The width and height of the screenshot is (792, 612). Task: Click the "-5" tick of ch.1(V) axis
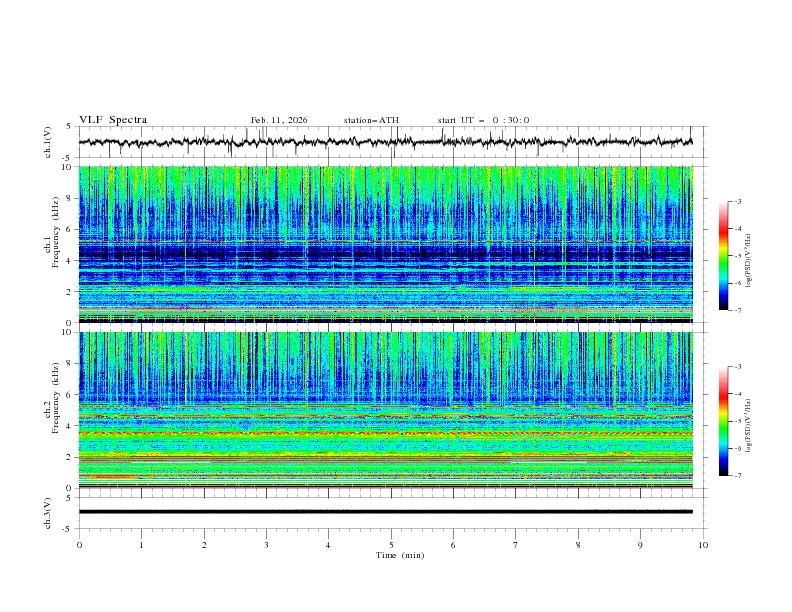tap(68, 158)
